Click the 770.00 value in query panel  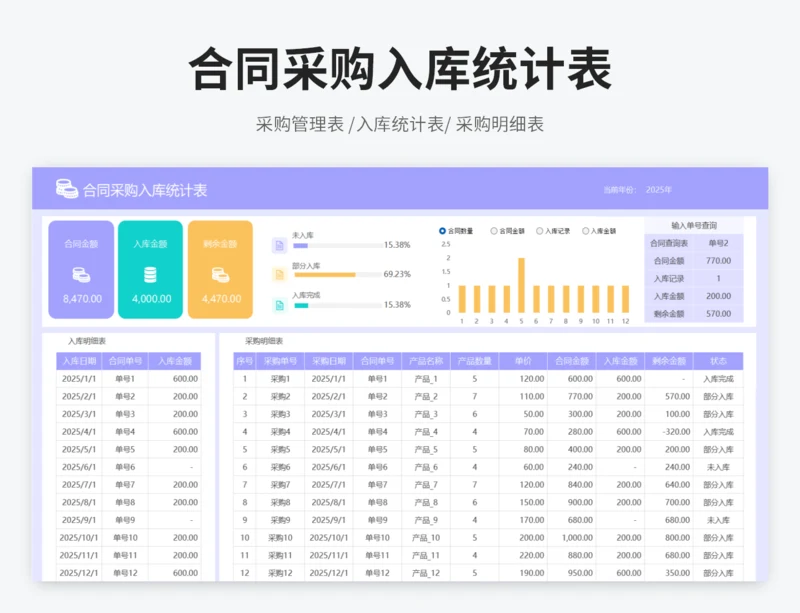click(x=718, y=261)
